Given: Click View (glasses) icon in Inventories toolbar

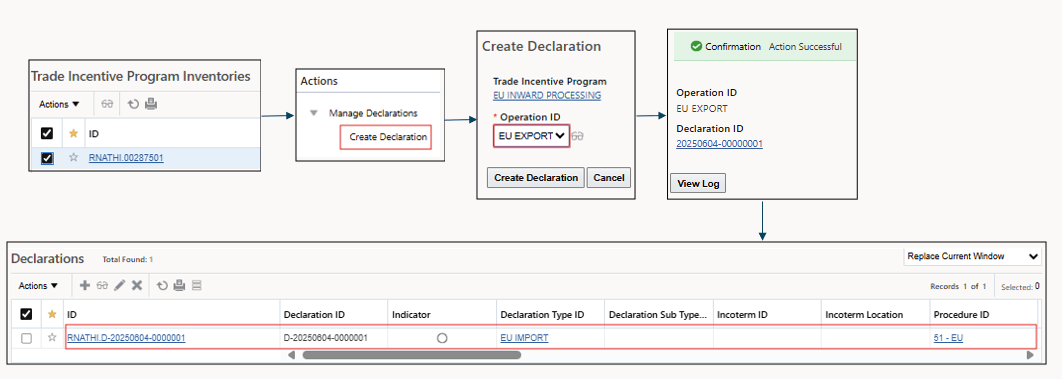Looking at the screenshot, I should pyautogui.click(x=107, y=104).
